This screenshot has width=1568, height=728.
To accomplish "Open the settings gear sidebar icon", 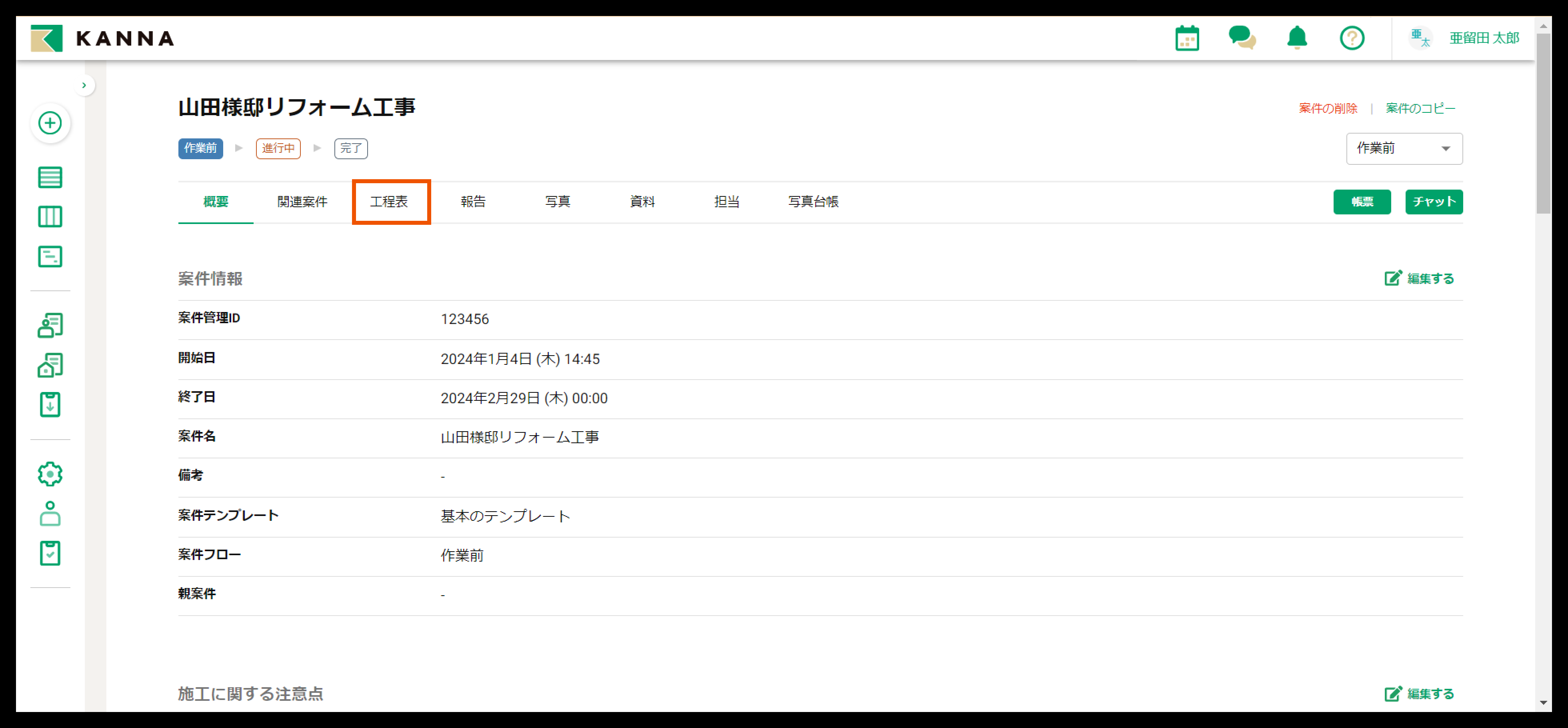I will [x=50, y=474].
